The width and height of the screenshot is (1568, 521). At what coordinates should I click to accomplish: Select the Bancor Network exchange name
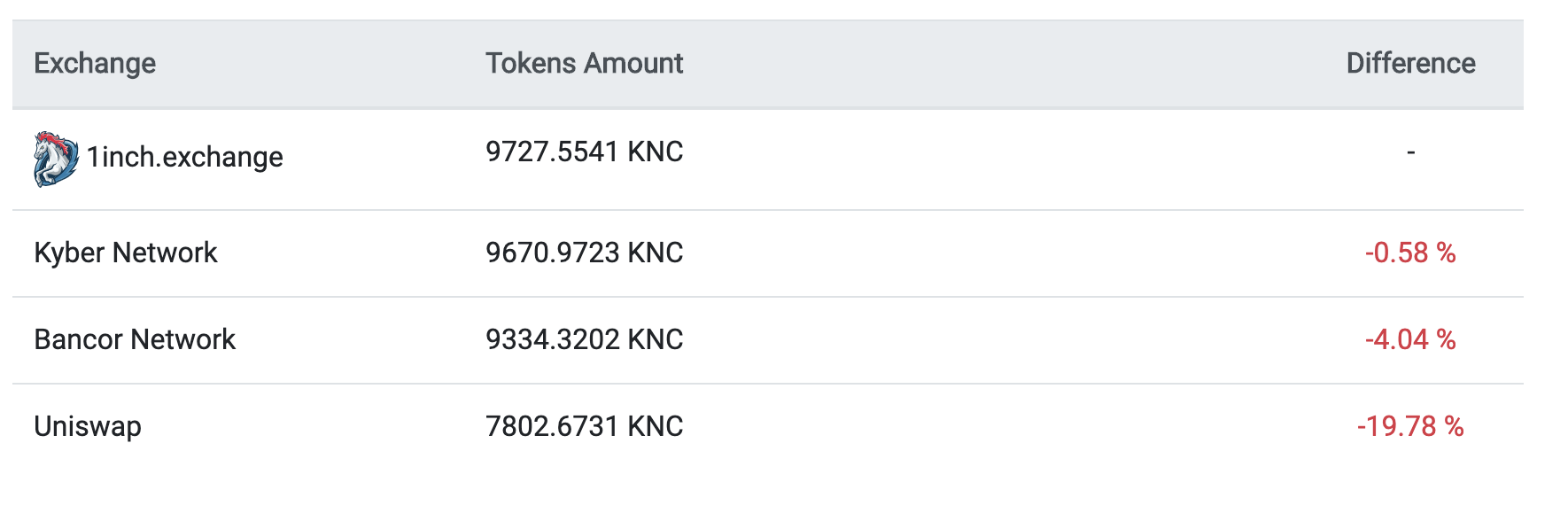click(x=135, y=339)
